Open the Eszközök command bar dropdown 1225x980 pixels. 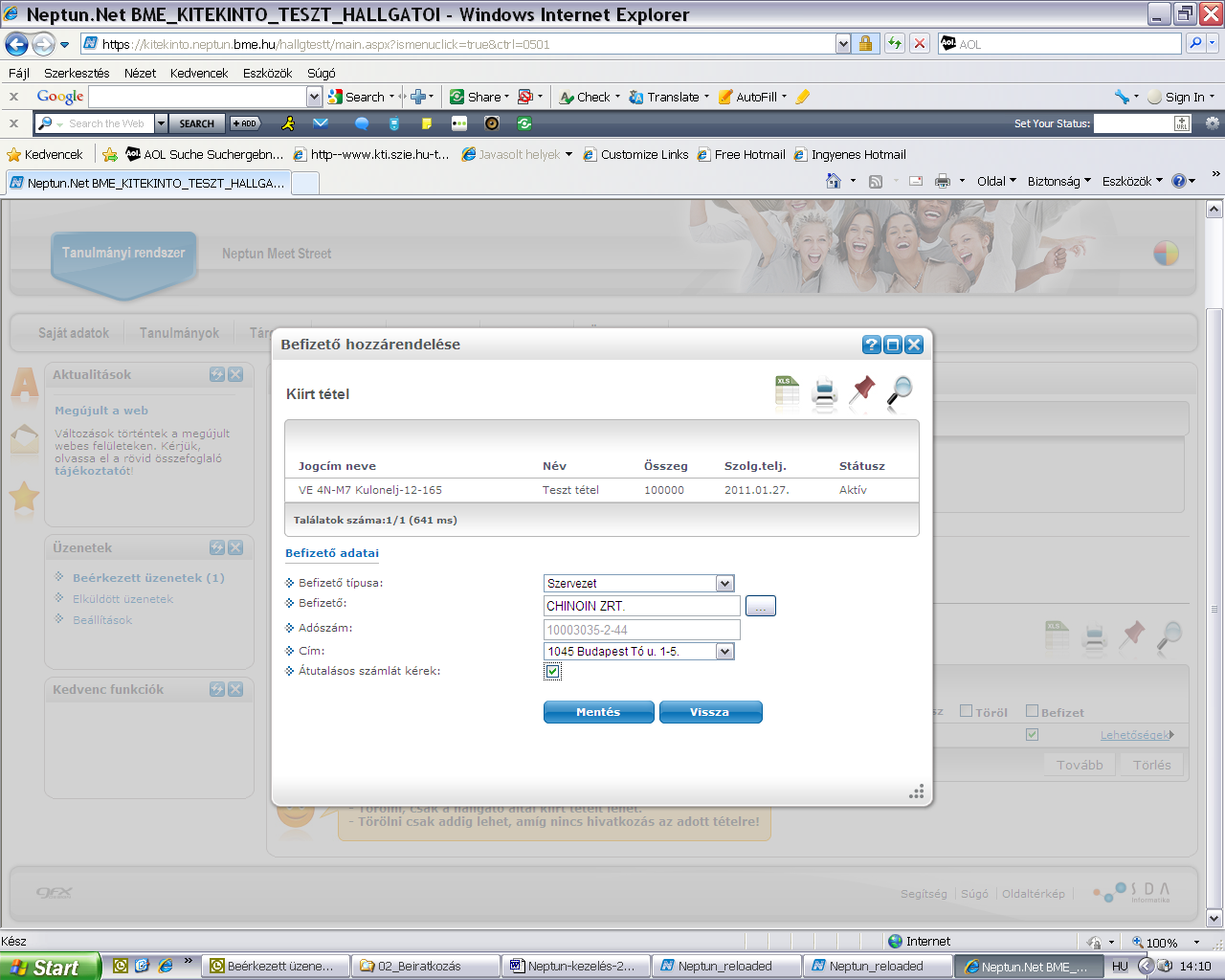click(x=1132, y=181)
